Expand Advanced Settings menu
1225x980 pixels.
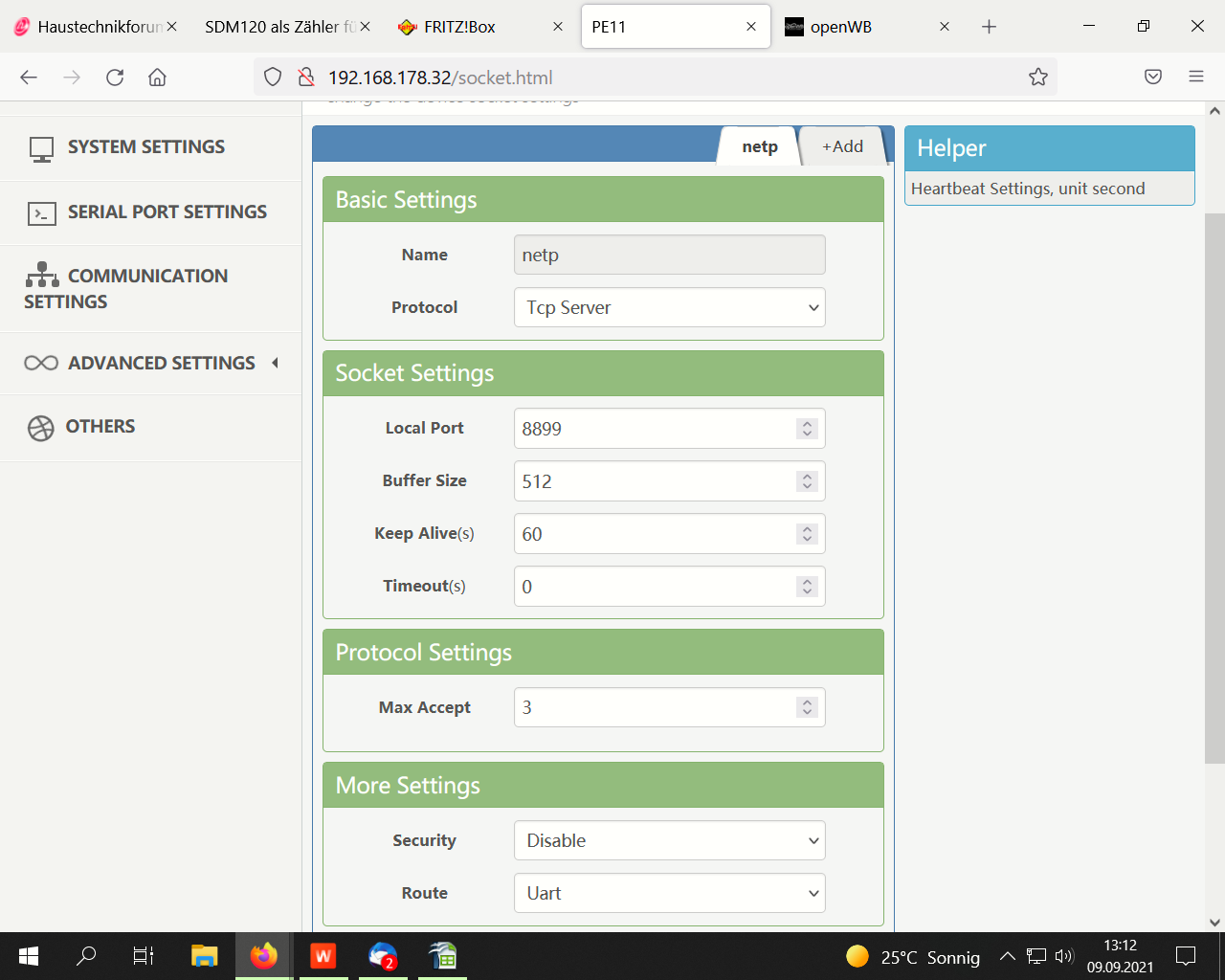coord(150,364)
